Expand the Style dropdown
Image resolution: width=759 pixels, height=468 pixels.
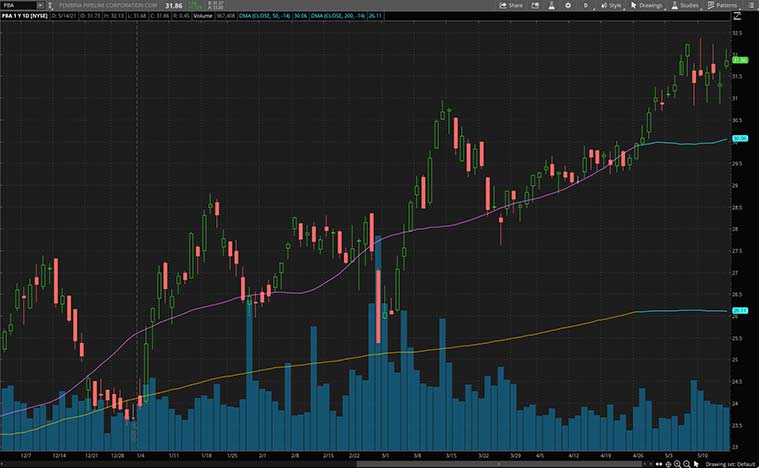[x=611, y=5]
